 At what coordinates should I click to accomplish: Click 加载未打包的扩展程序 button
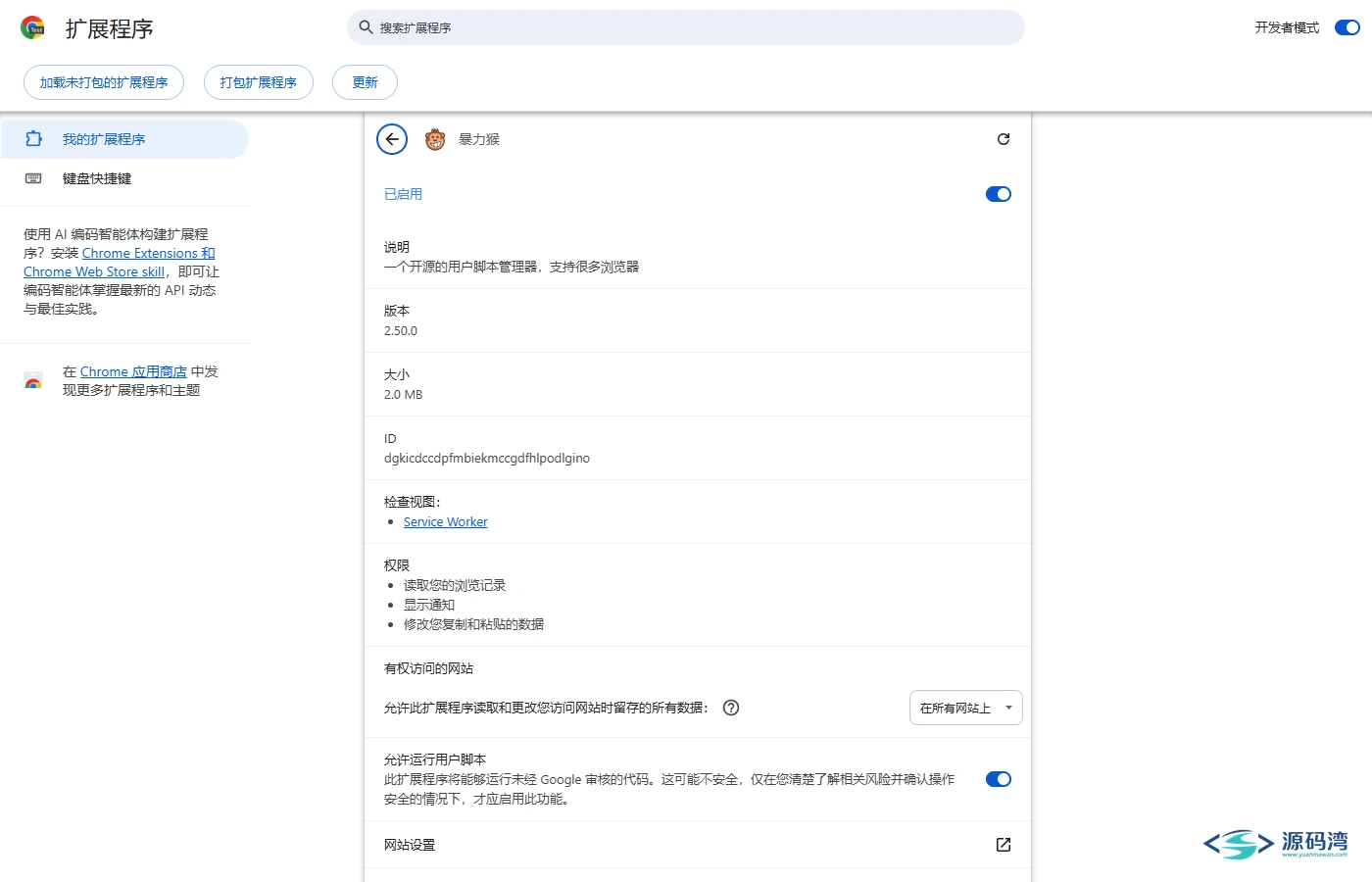point(104,82)
